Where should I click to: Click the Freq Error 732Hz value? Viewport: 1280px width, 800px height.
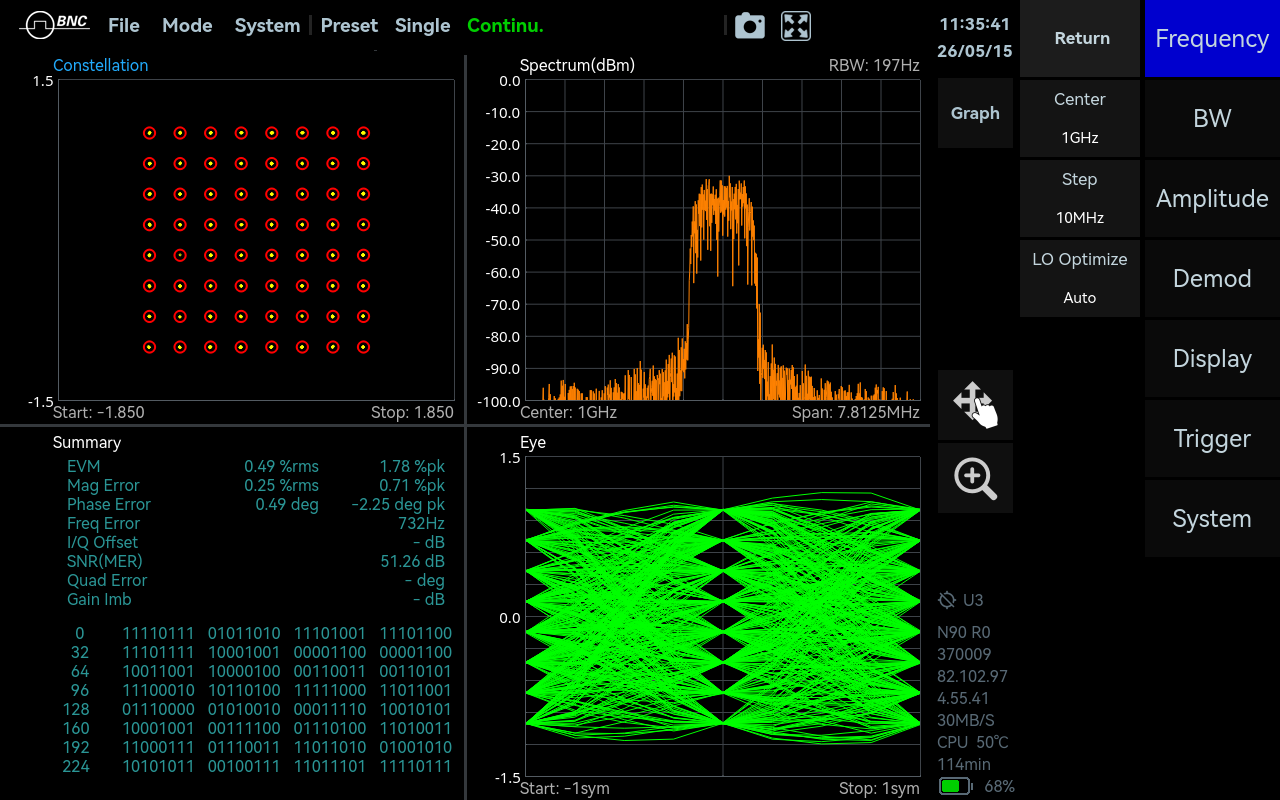coord(421,523)
